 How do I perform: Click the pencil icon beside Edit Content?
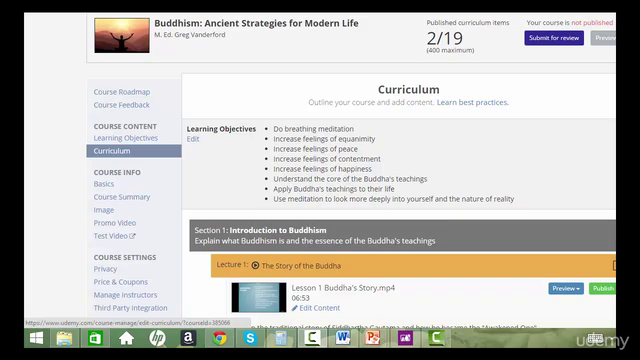click(295, 308)
